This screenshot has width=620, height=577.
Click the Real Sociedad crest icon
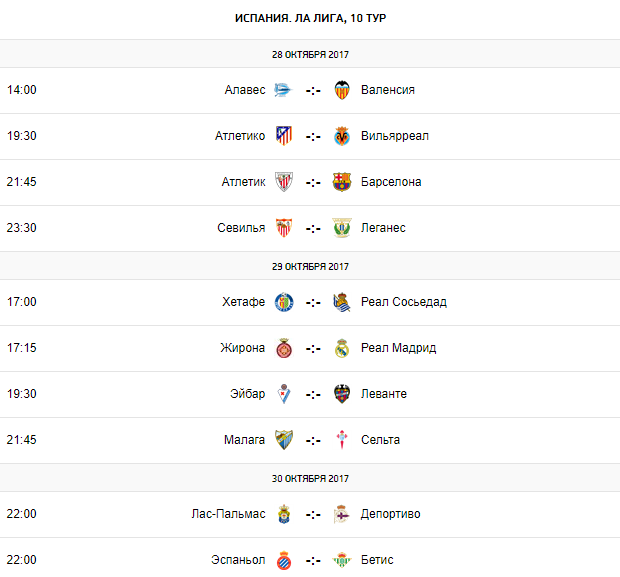tap(342, 302)
